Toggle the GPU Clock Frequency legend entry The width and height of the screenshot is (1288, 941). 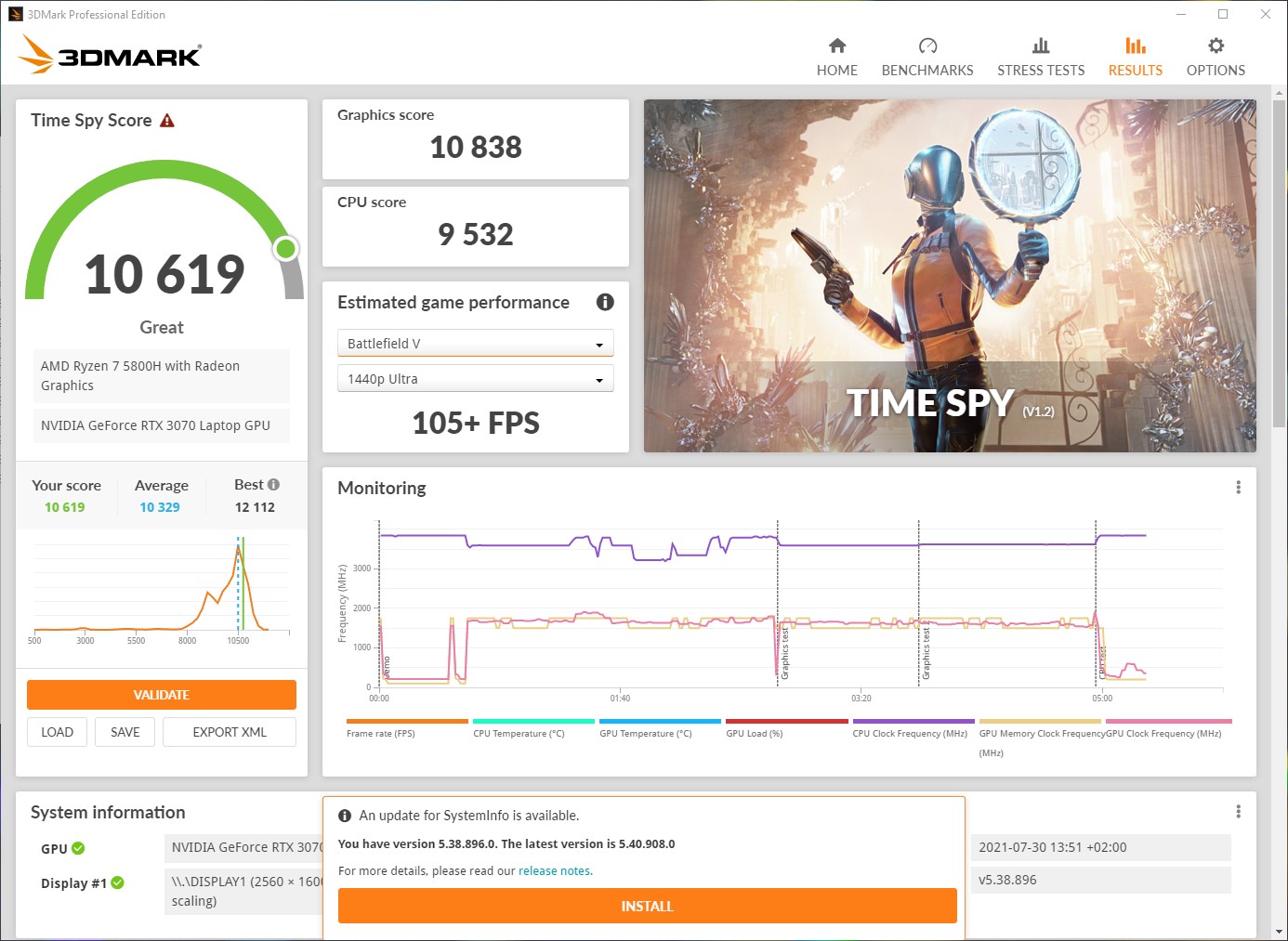[x=1168, y=728]
